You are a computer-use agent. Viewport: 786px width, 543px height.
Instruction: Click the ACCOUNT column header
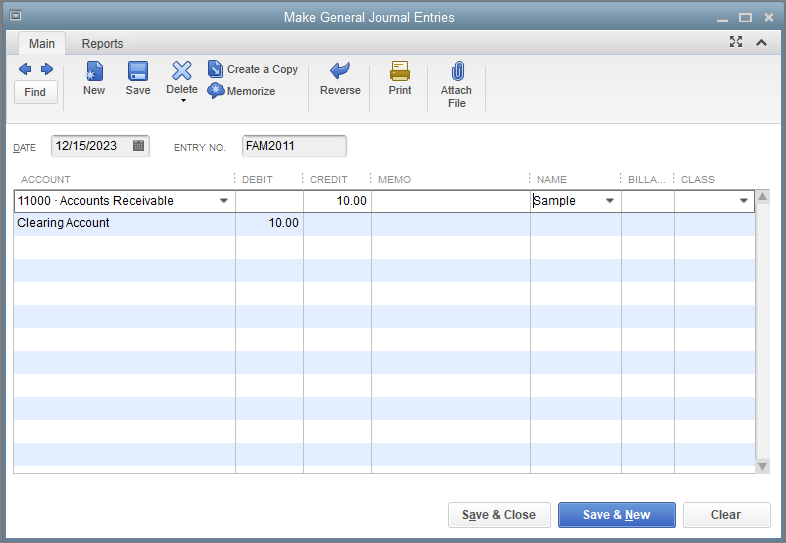click(x=46, y=179)
